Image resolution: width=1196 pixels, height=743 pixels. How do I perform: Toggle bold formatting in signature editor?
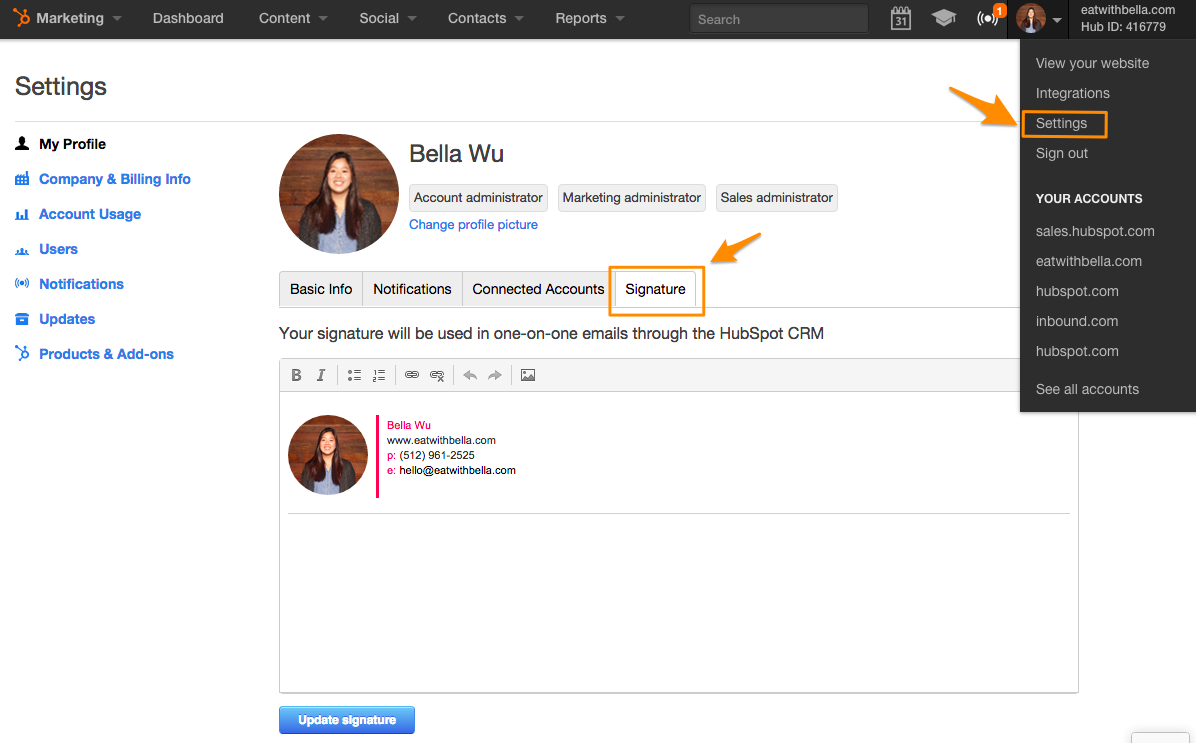pyautogui.click(x=297, y=375)
